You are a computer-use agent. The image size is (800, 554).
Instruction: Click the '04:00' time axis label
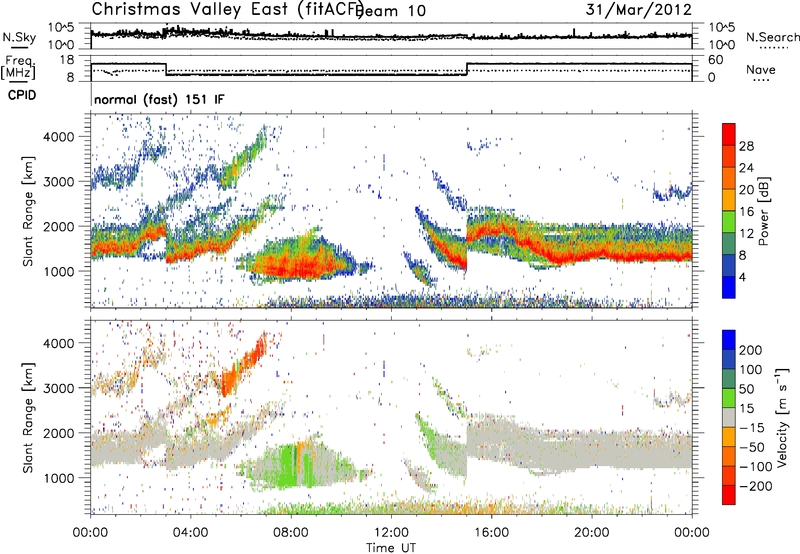(191, 533)
